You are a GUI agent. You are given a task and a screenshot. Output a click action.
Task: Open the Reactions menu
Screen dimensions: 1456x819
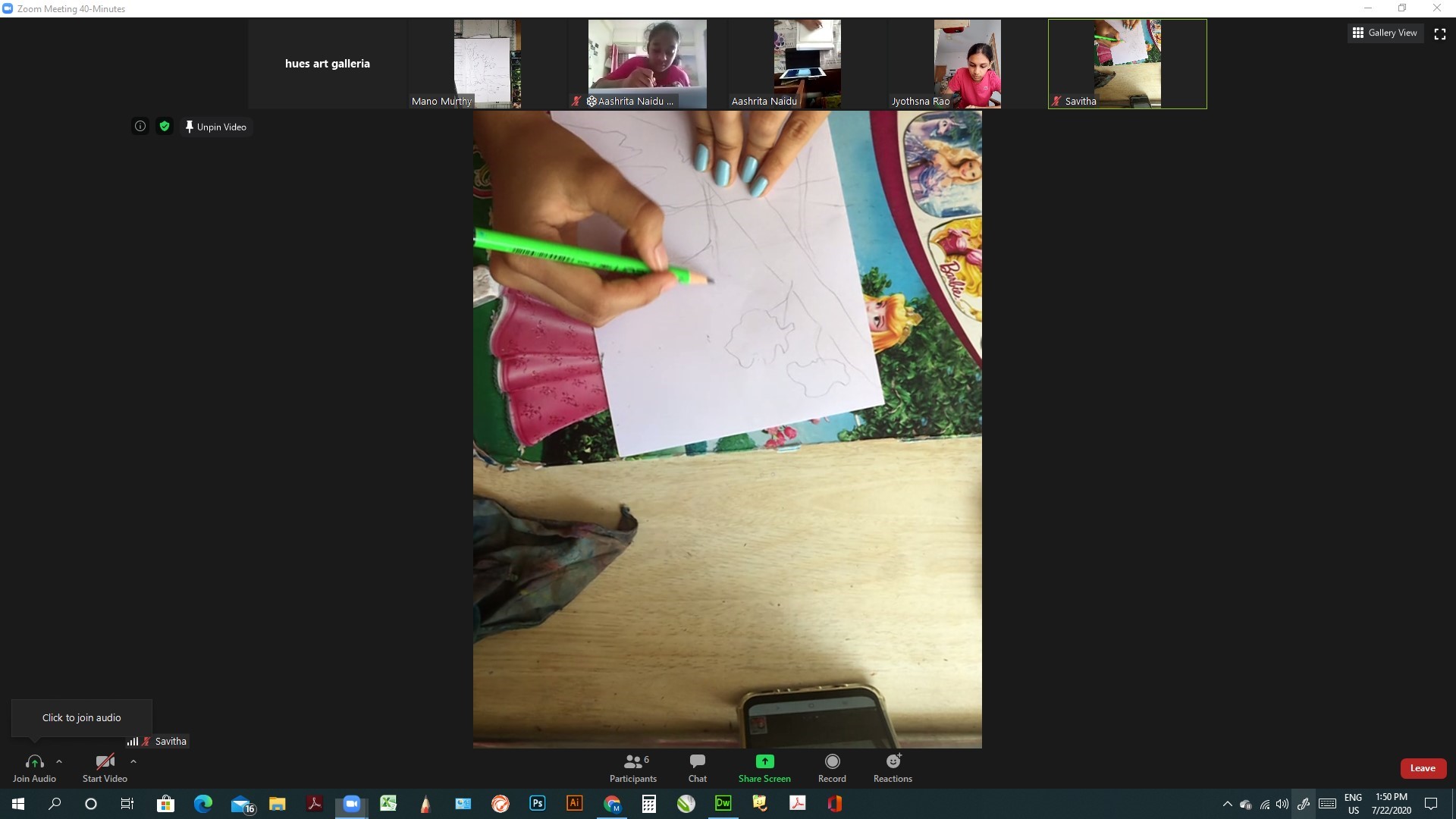893,767
